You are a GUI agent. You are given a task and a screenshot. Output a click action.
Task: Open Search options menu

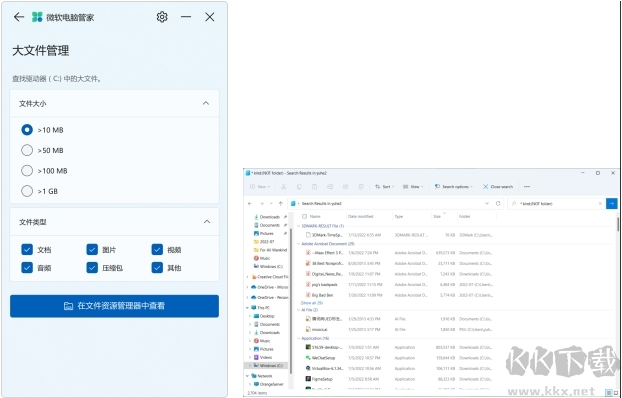[x=454, y=187]
